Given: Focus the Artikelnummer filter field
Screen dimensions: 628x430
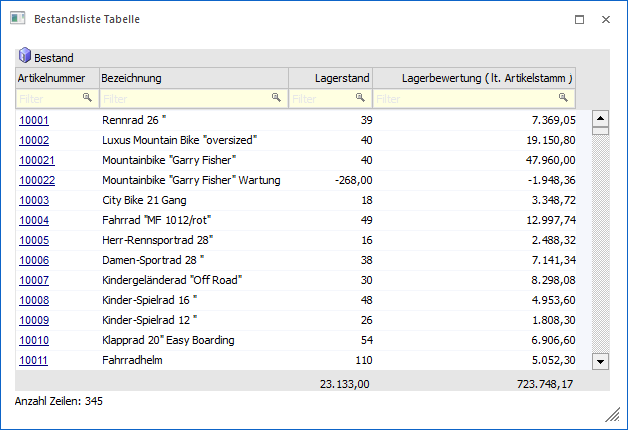Looking at the screenshot, I should 48,98.
